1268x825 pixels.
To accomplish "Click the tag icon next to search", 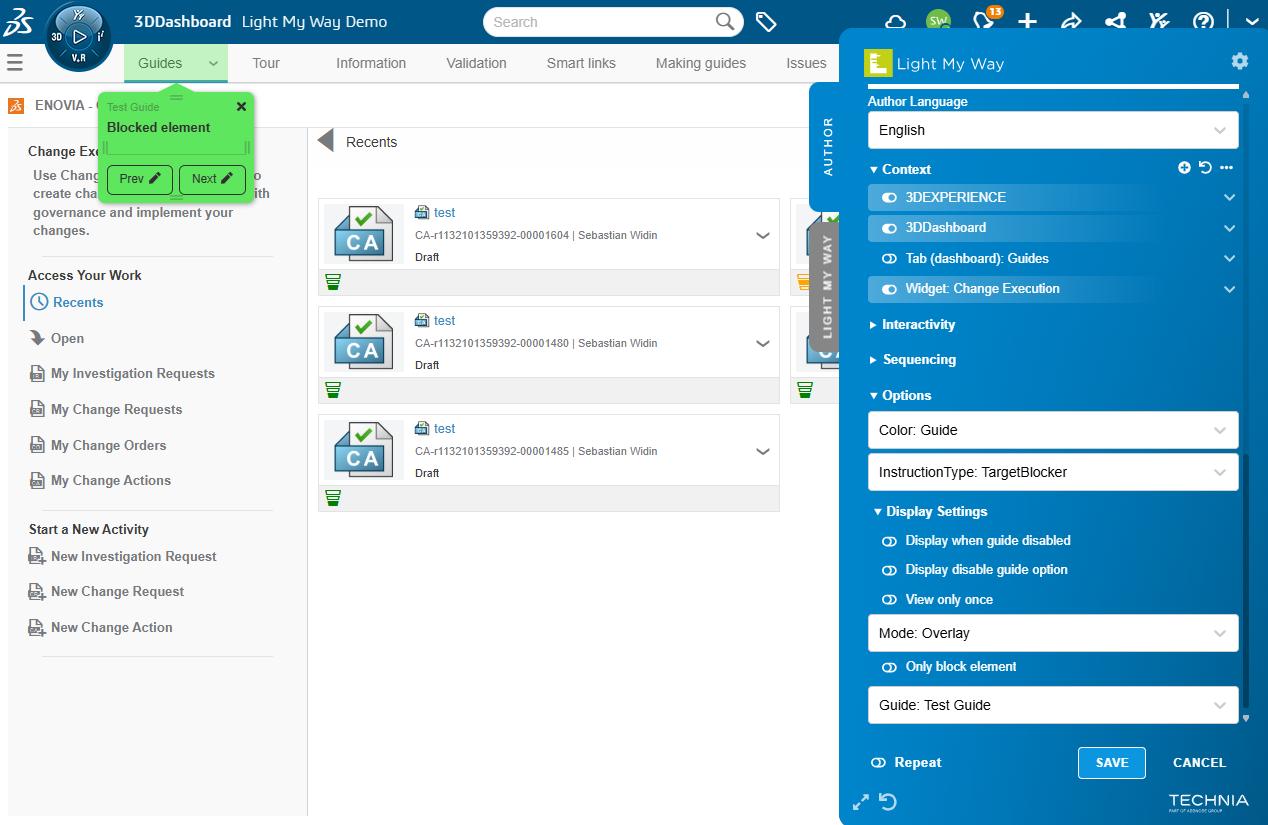I will 766,21.
